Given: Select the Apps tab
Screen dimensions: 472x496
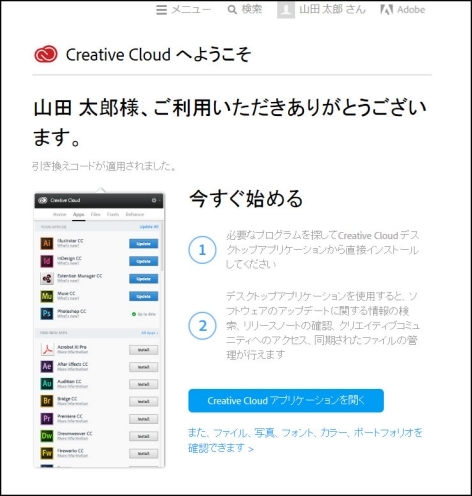Looking at the screenshot, I should click(x=79, y=214).
